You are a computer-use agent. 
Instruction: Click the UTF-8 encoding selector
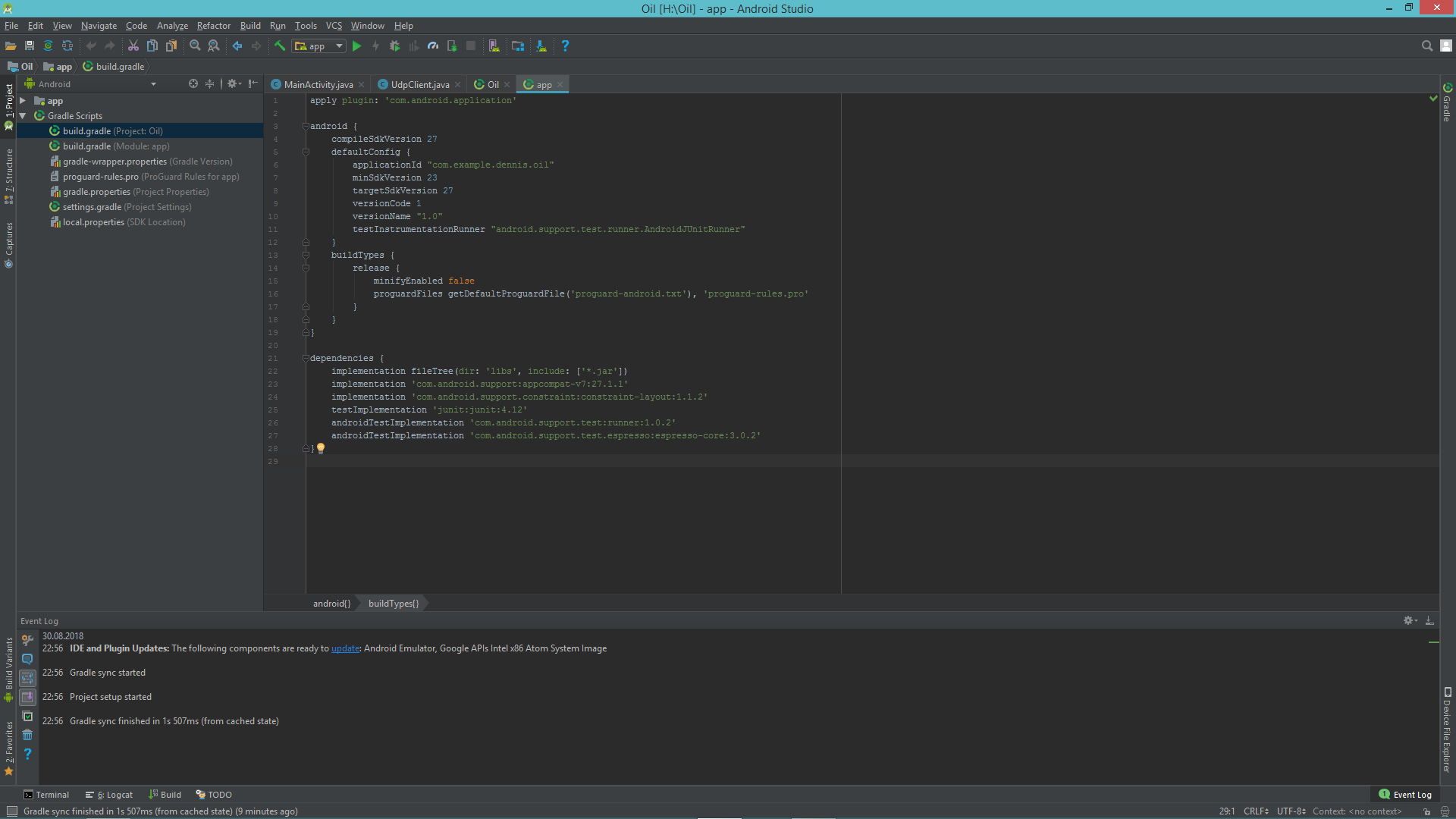click(x=1290, y=811)
